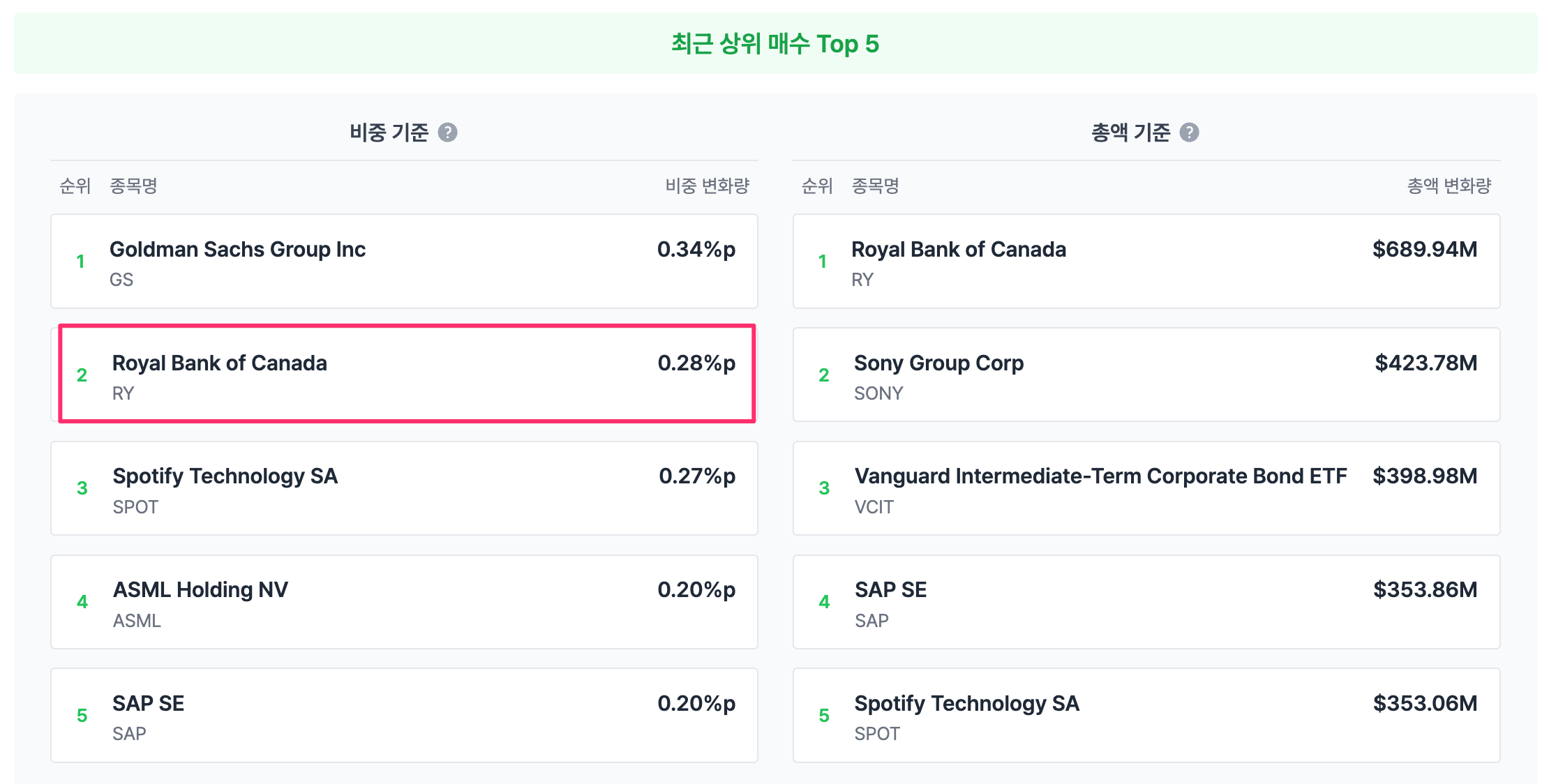The width and height of the screenshot is (1549, 784).
Task: Open Goldman Sachs Group Inc row
Action: tap(404, 262)
